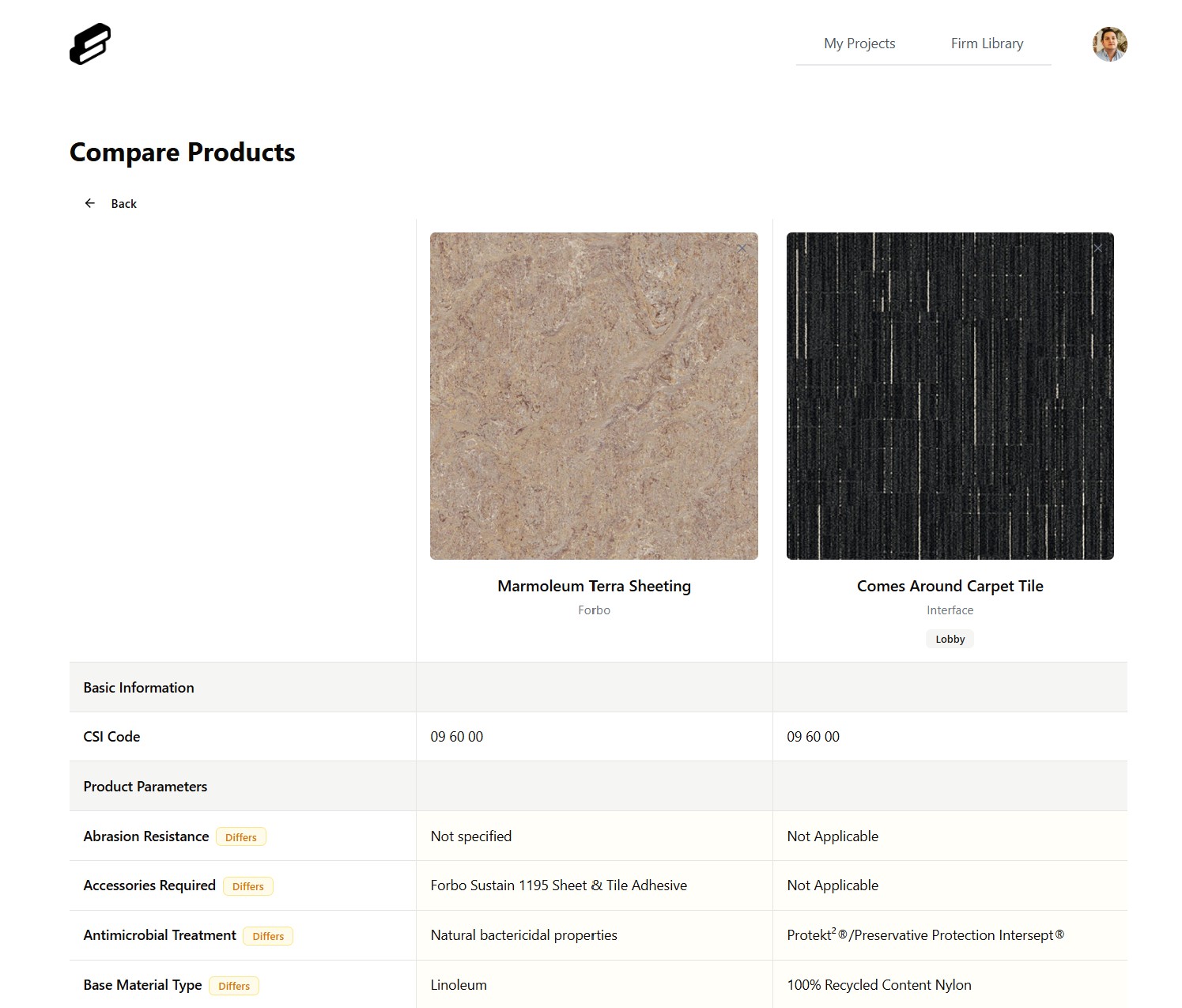Open Marmoleum Terra Sheeting product image
The width and height of the screenshot is (1182, 1008).
pos(594,396)
